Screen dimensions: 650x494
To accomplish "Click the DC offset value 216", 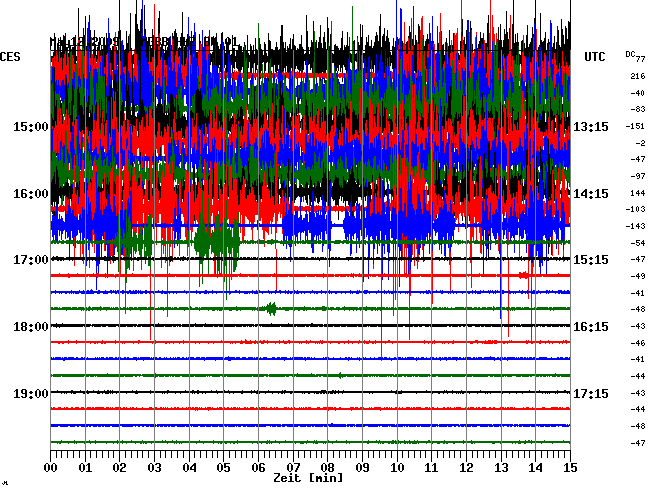I will (638, 76).
